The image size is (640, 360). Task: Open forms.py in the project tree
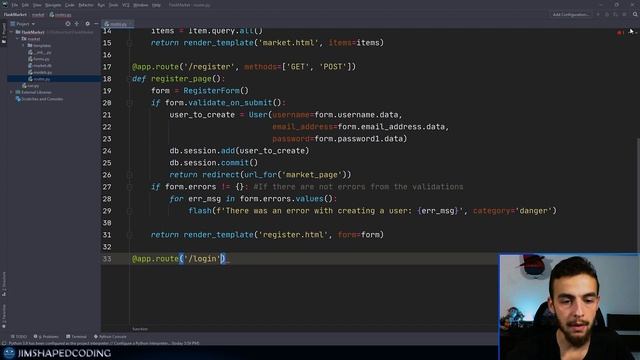[39, 59]
